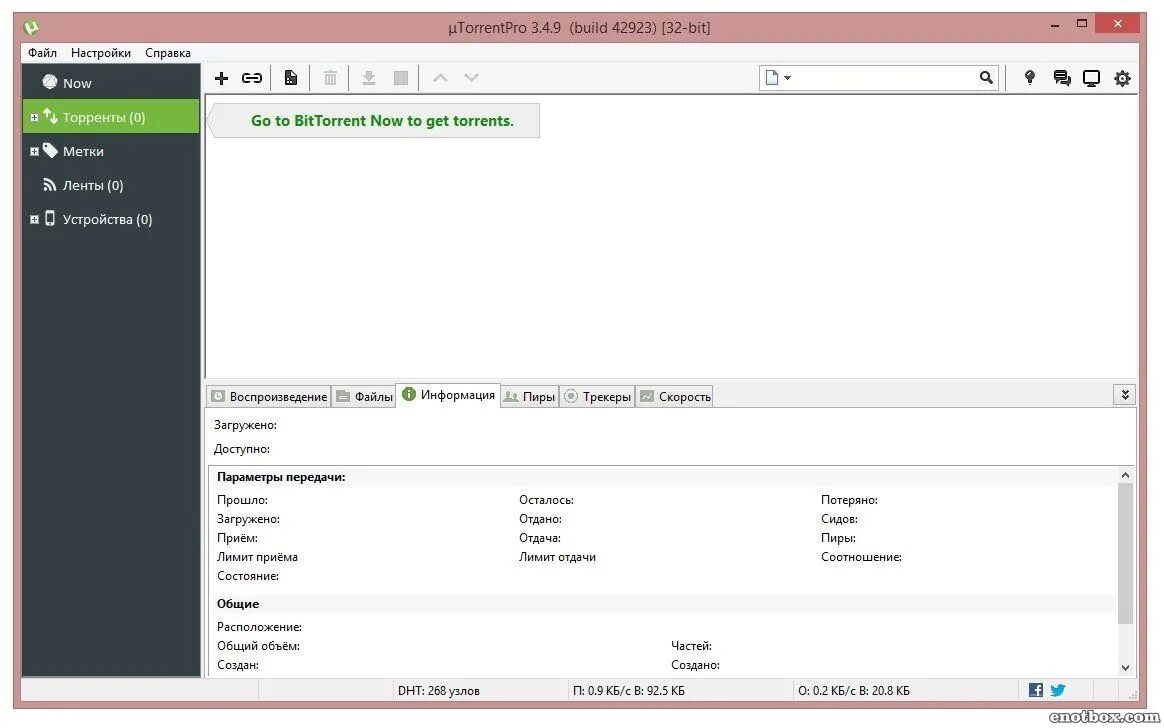Click info pane scrollbar down arrow
Viewport: 1164px width, 728px height.
[1125, 668]
